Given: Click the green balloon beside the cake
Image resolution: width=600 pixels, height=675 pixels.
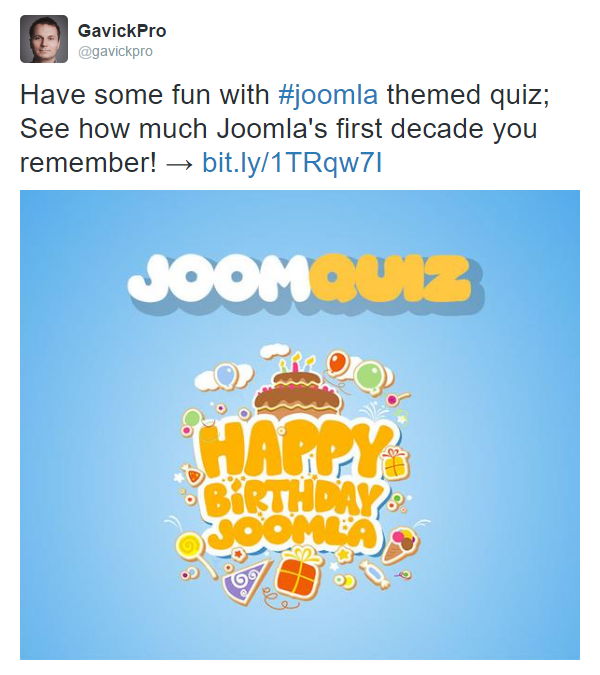Looking at the screenshot, I should (368, 376).
